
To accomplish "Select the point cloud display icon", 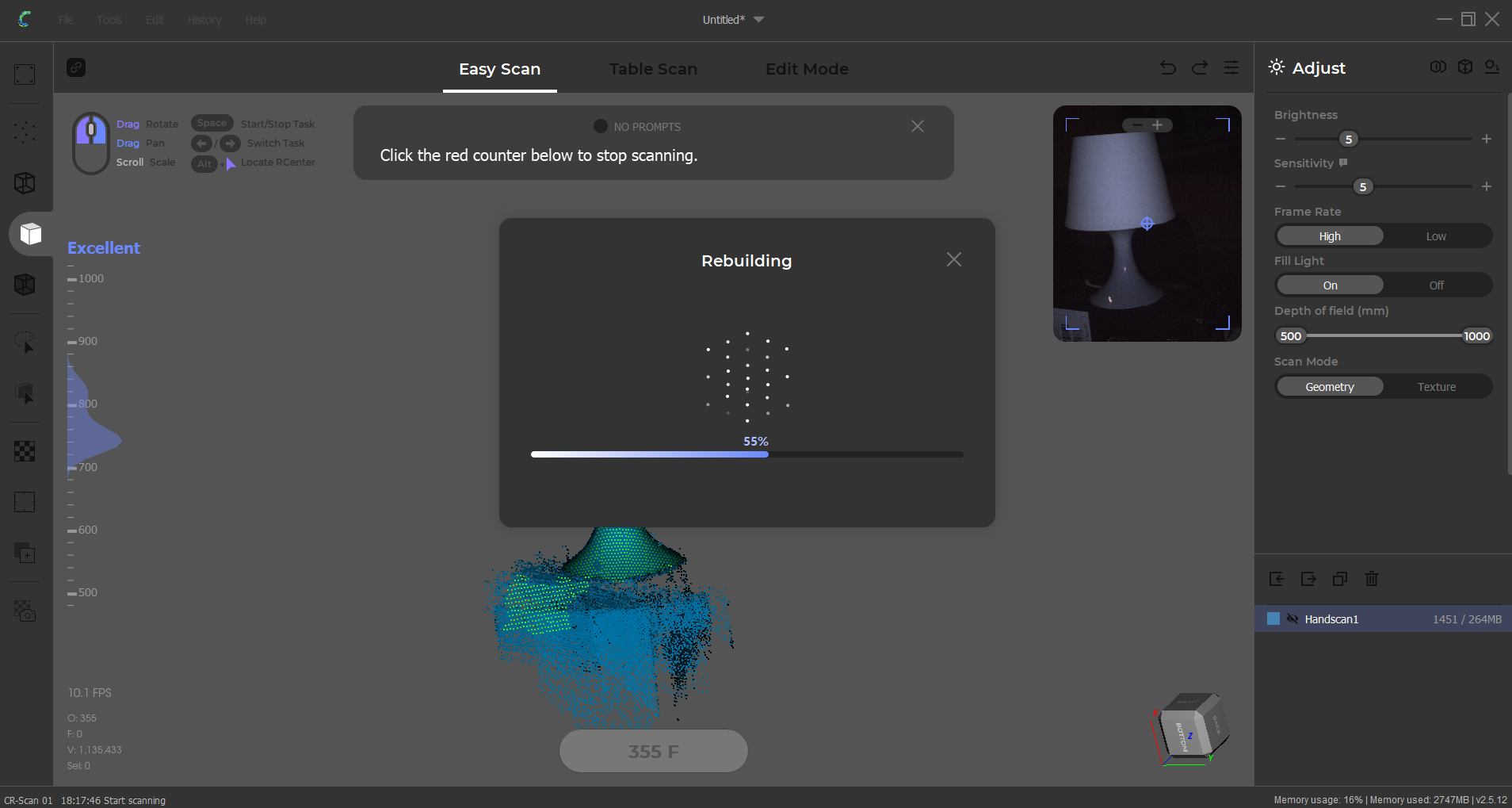I will (x=25, y=132).
